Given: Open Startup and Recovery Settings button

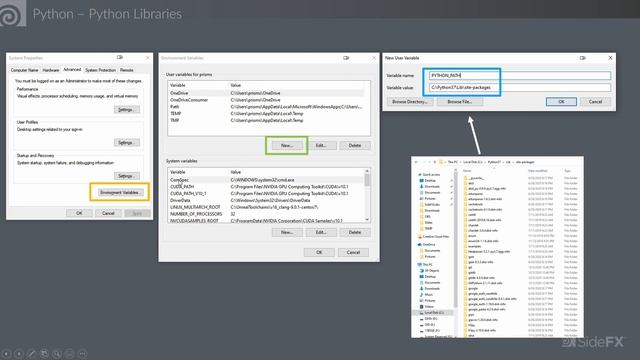Looking at the screenshot, I should point(127,176).
